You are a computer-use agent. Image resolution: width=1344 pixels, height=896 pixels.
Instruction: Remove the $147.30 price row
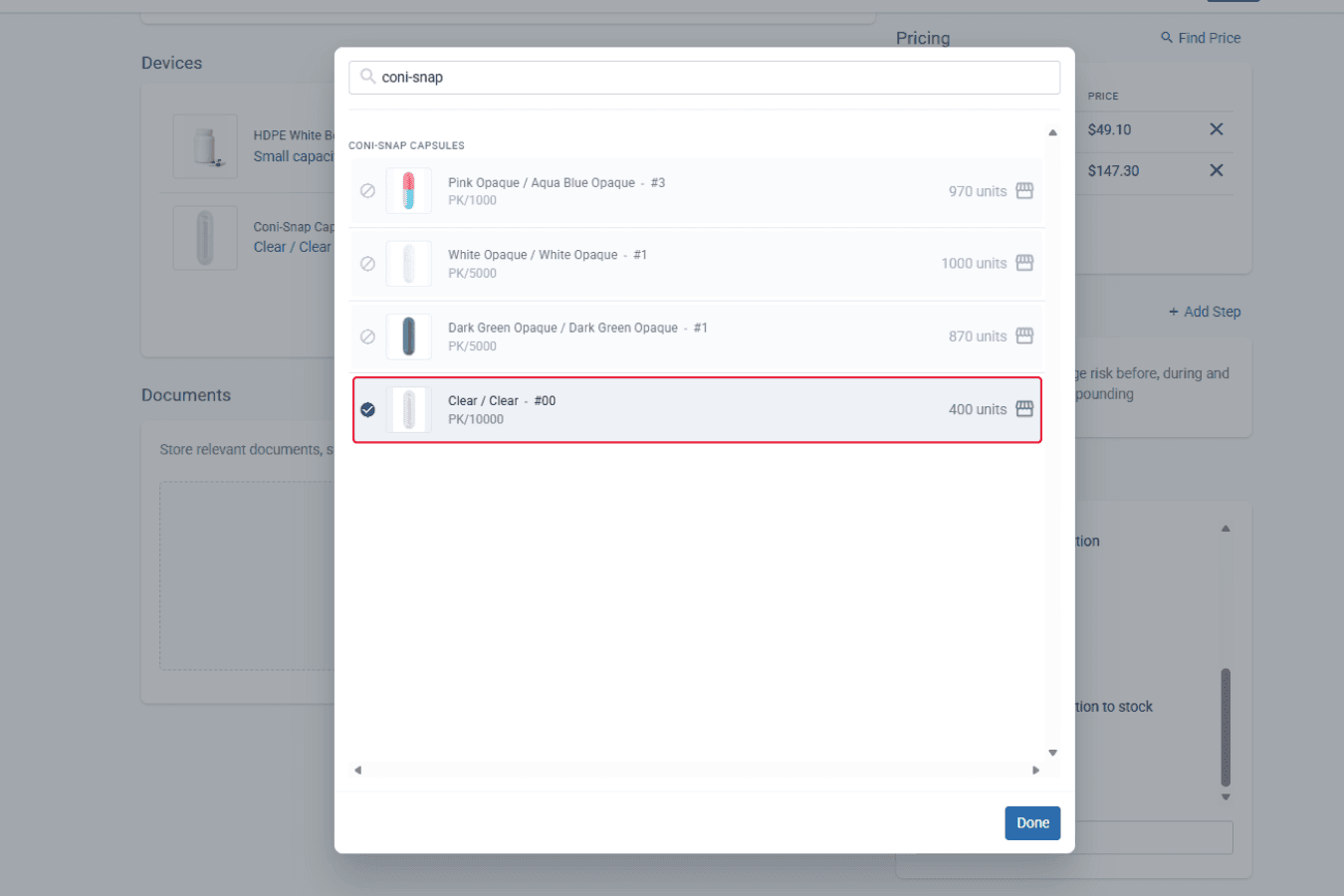pos(1217,170)
